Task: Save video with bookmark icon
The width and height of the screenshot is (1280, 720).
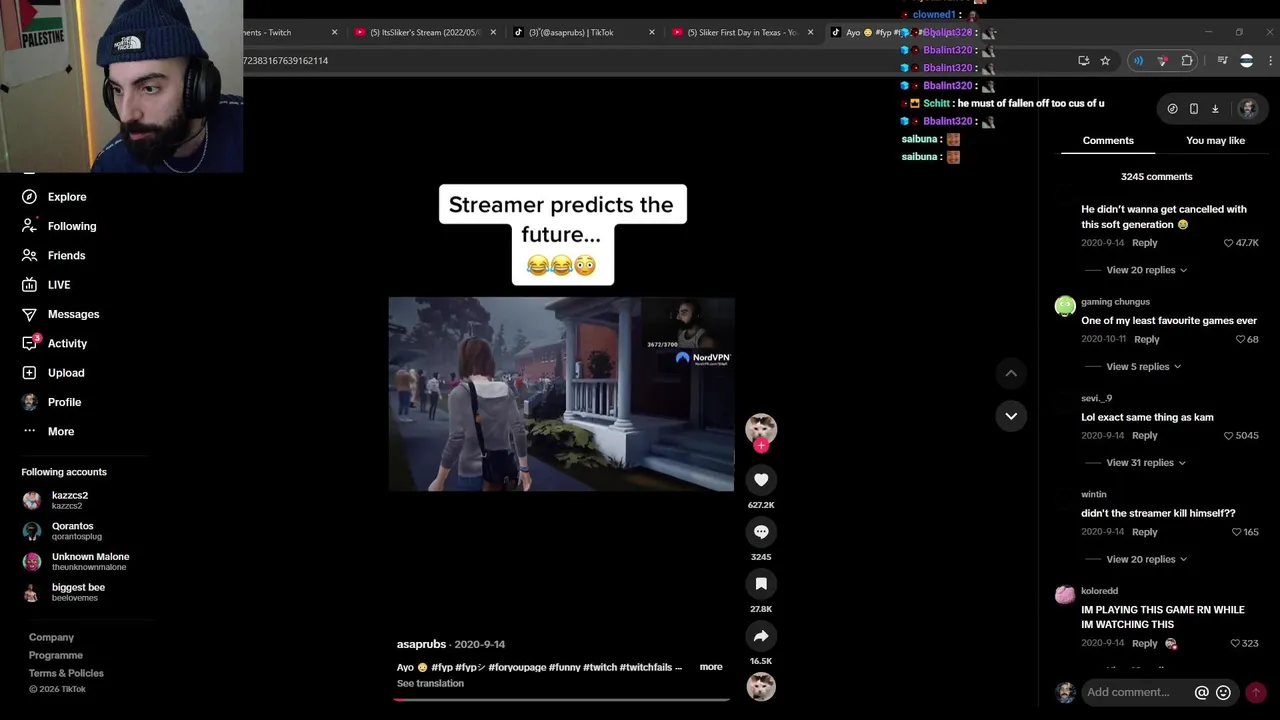Action: 761,584
